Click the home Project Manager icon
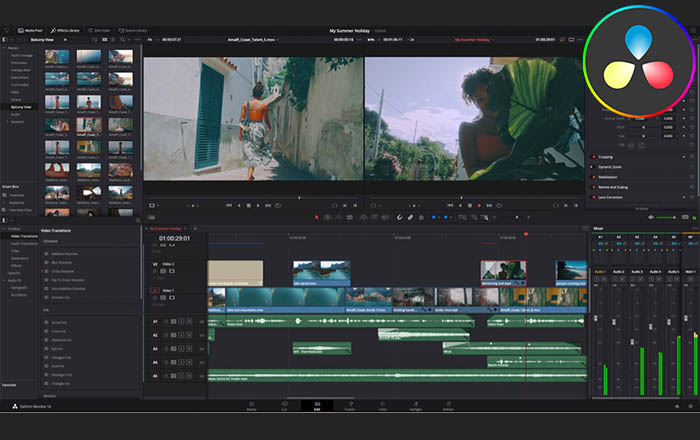The width and height of the screenshot is (700, 440). tap(677, 406)
